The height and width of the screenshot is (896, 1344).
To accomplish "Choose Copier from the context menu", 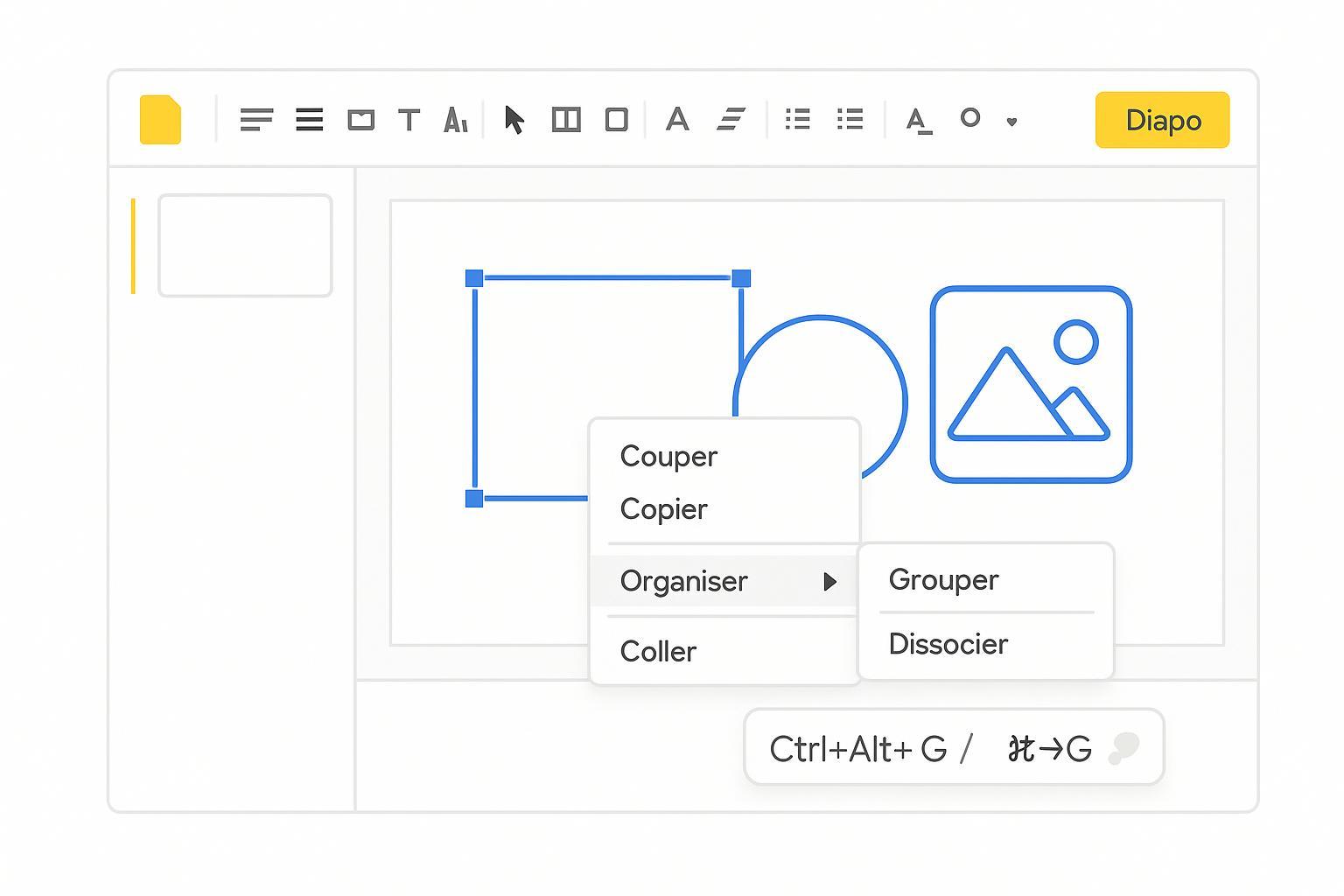I will pos(663,509).
